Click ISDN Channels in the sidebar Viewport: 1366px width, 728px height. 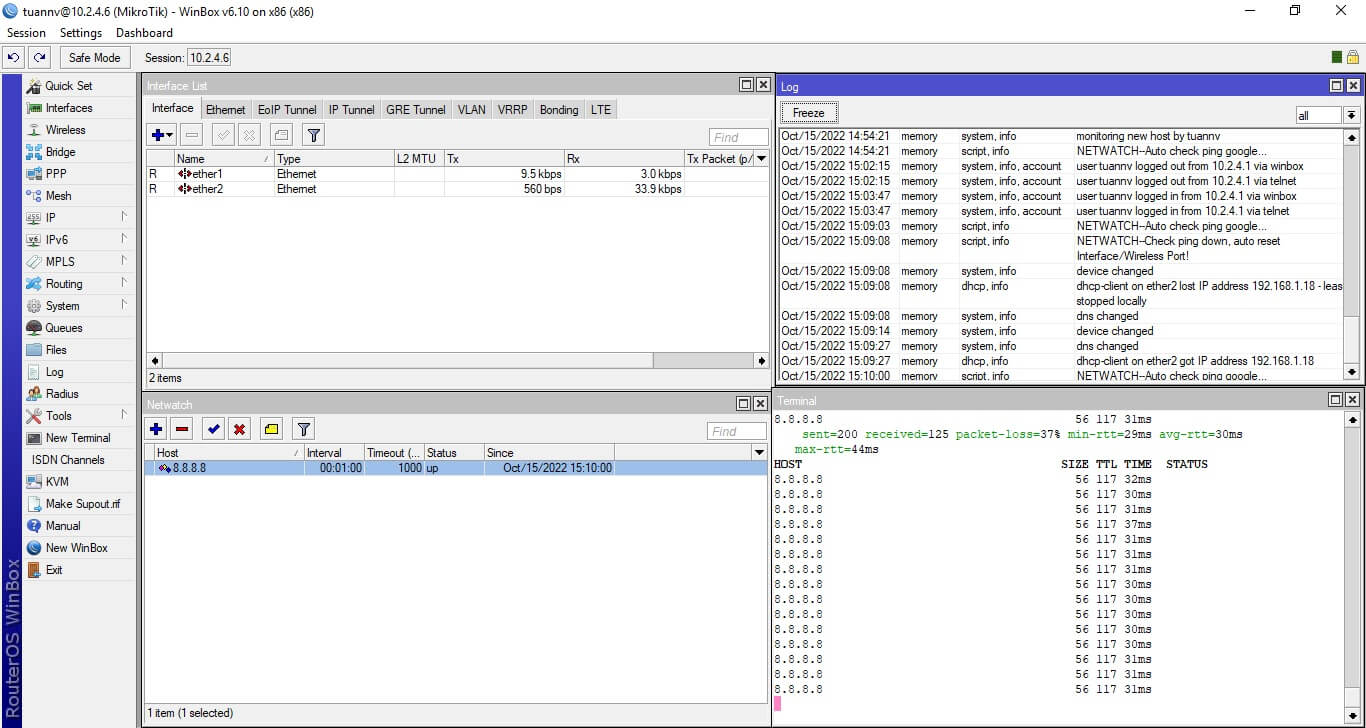68,460
